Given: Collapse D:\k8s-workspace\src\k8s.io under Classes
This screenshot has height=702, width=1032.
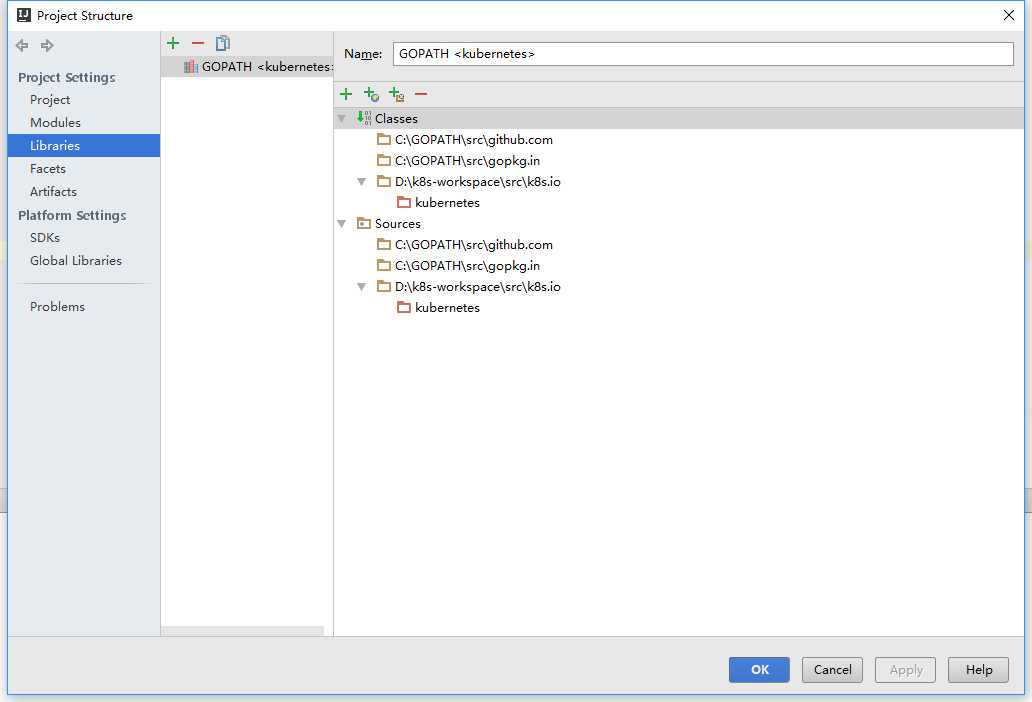Looking at the screenshot, I should click(361, 182).
